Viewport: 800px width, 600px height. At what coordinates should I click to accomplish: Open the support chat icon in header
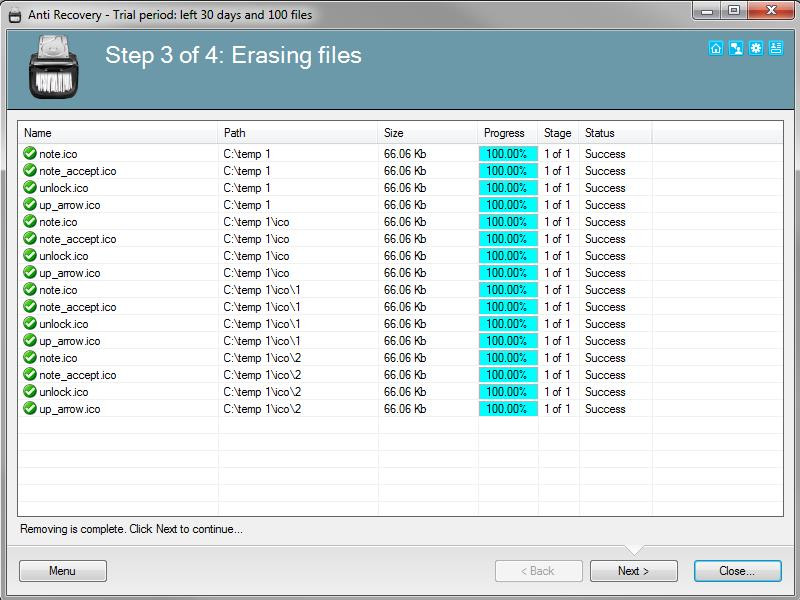(736, 48)
